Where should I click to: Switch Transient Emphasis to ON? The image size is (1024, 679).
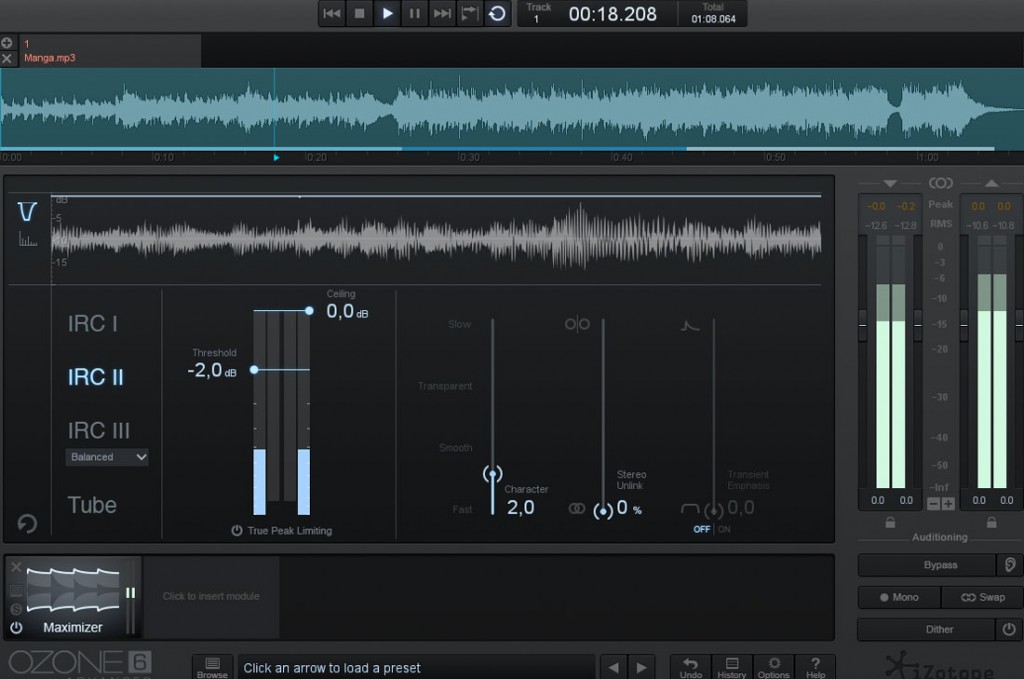[x=724, y=529]
